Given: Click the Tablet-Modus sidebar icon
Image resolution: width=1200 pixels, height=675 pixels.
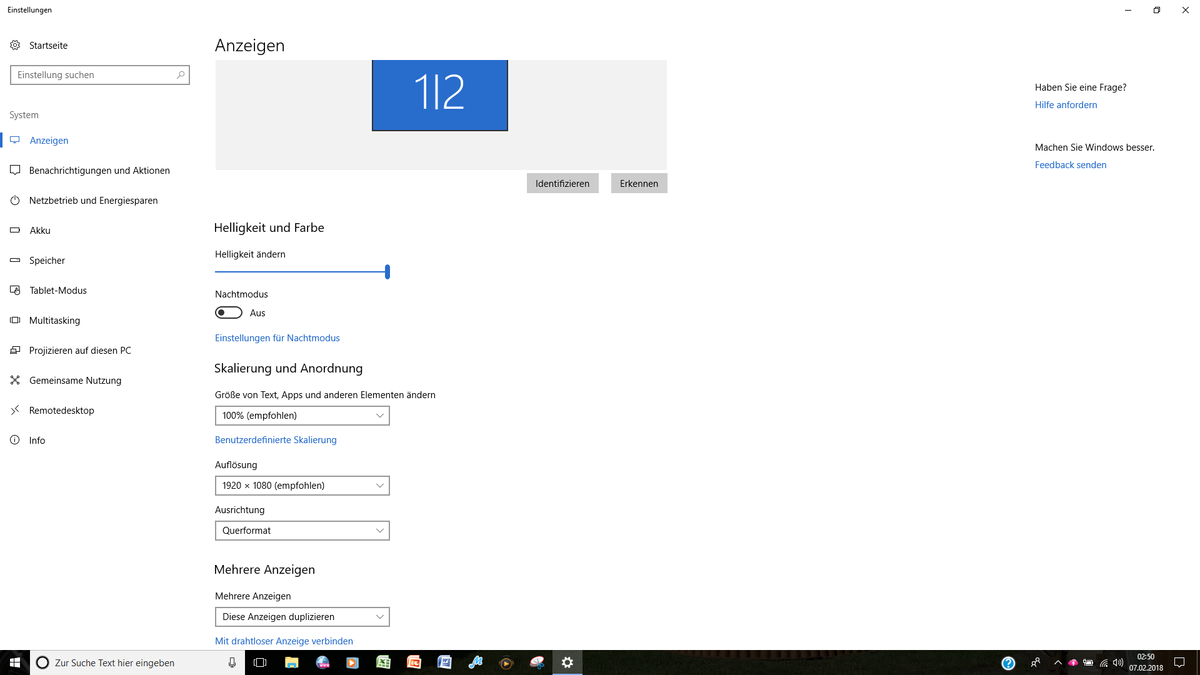Looking at the screenshot, I should click(x=15, y=290).
